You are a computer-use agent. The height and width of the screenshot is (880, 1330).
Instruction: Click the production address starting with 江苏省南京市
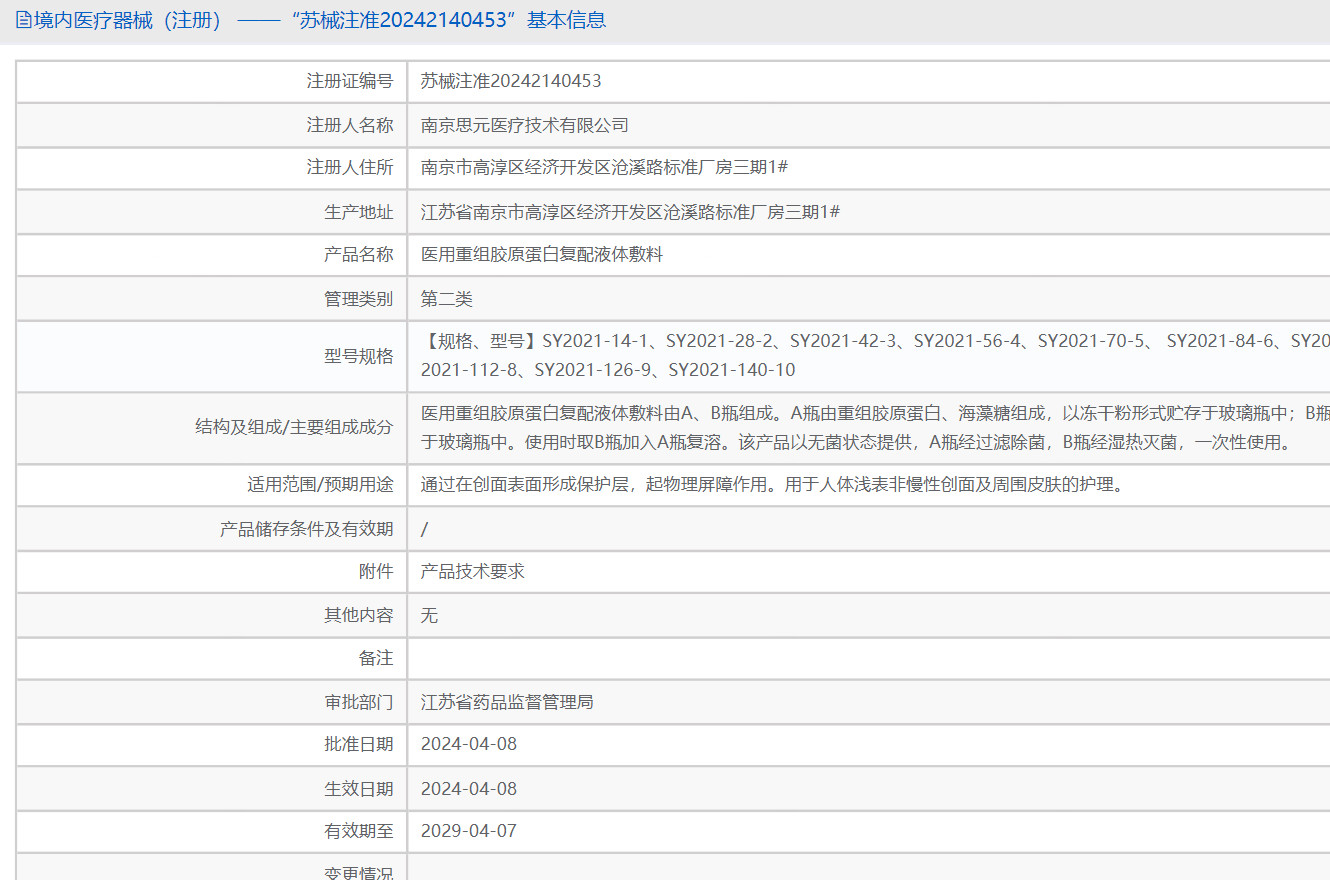(x=630, y=212)
